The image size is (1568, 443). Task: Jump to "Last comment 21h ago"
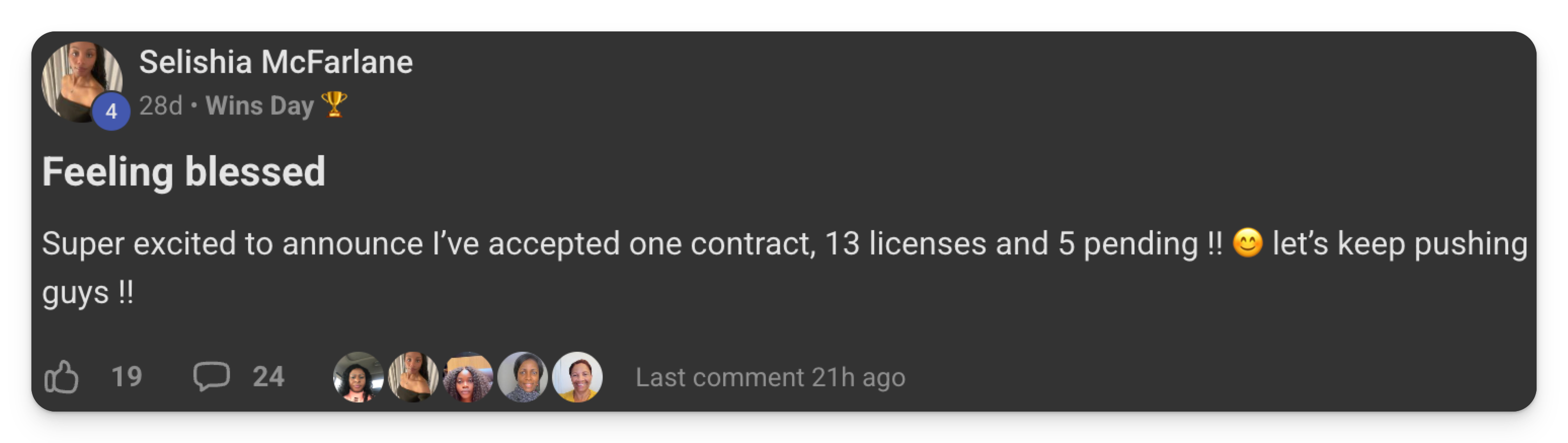pos(770,377)
